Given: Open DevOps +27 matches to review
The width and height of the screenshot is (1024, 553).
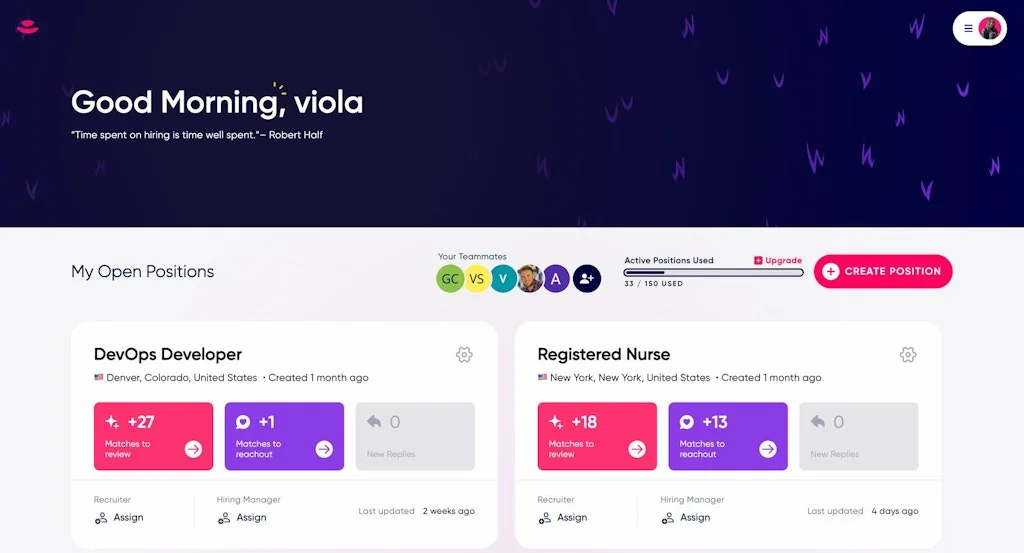Looking at the screenshot, I should [153, 436].
